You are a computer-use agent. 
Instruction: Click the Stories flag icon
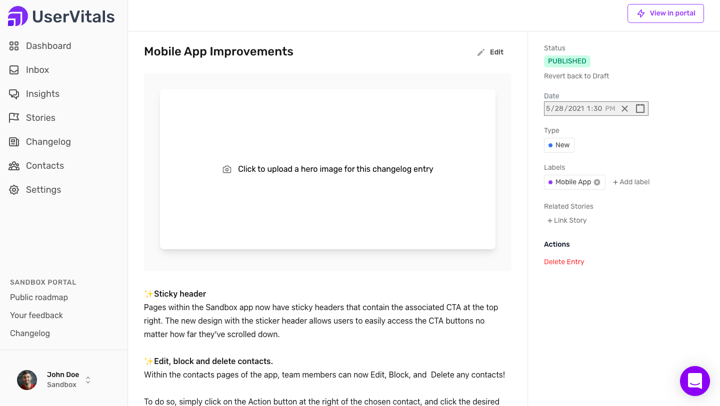[14, 118]
